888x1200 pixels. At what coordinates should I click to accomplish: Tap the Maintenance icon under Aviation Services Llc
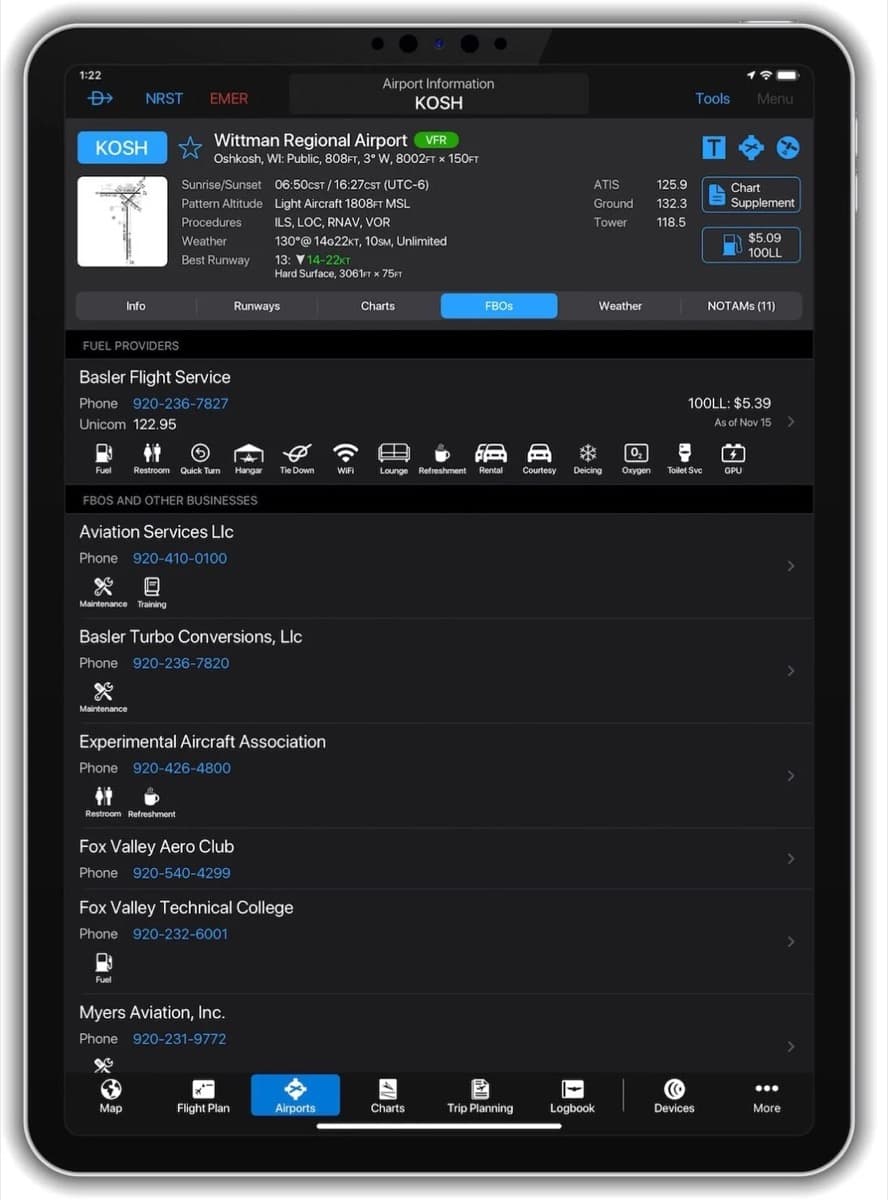point(104,592)
